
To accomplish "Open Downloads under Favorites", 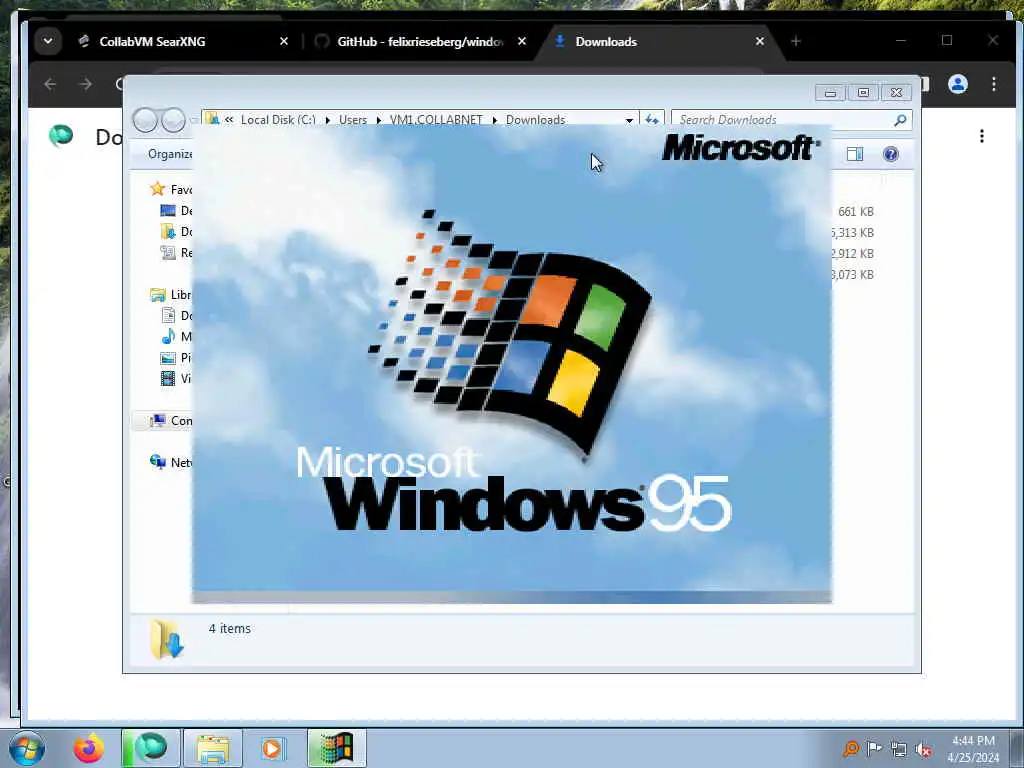I will click(176, 231).
